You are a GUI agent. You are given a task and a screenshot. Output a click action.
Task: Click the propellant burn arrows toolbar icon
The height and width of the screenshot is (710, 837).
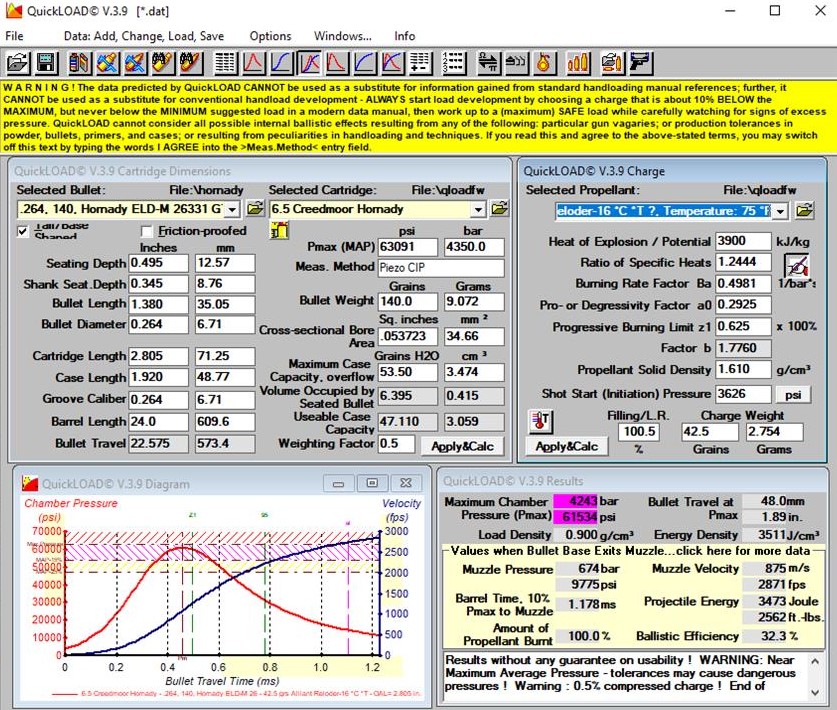coord(516,63)
